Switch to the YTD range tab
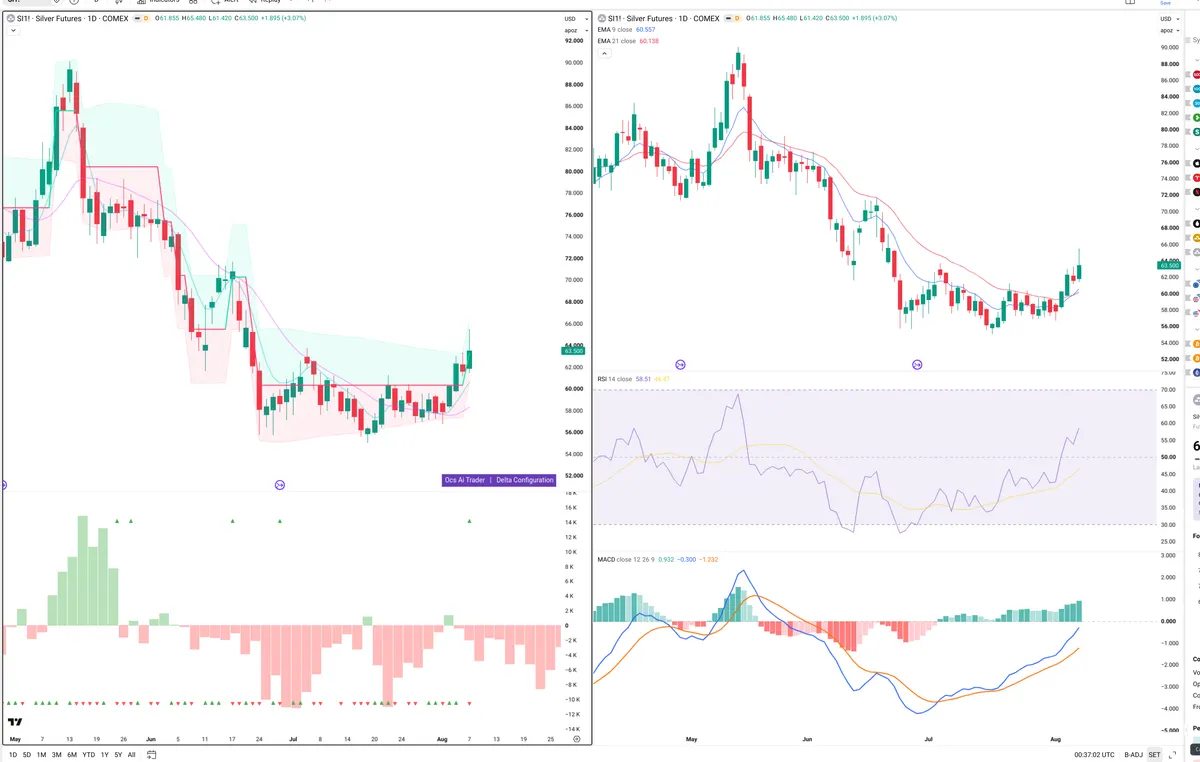The width and height of the screenshot is (1200, 762). [x=89, y=755]
